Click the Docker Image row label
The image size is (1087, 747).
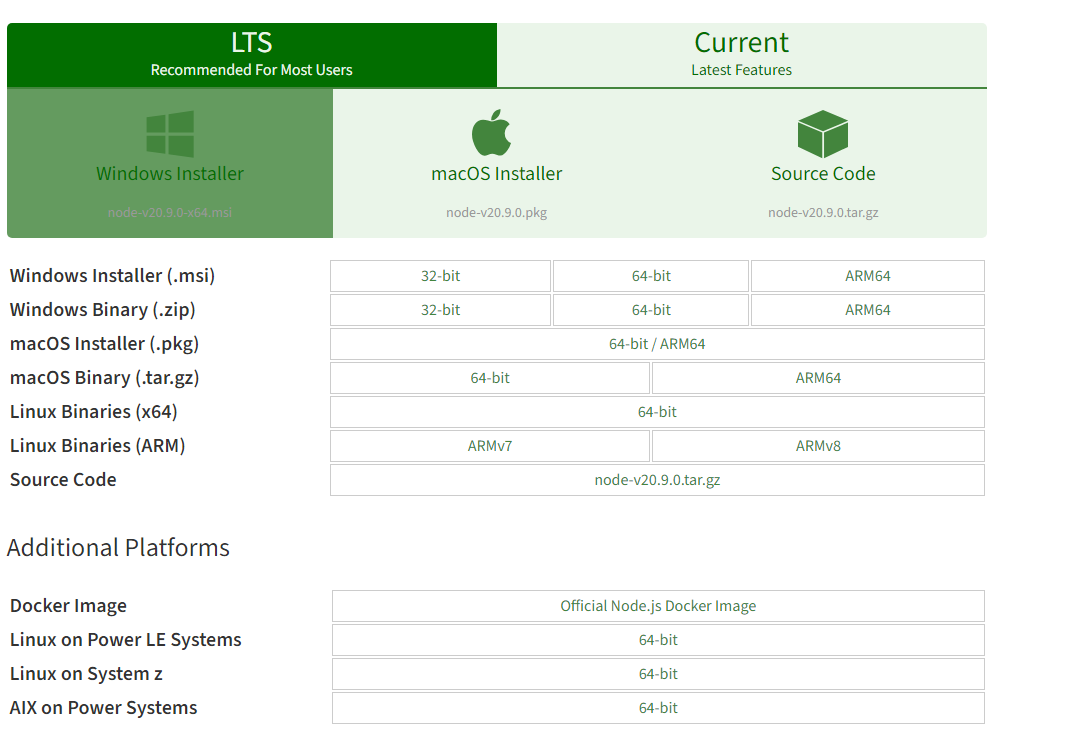point(68,606)
